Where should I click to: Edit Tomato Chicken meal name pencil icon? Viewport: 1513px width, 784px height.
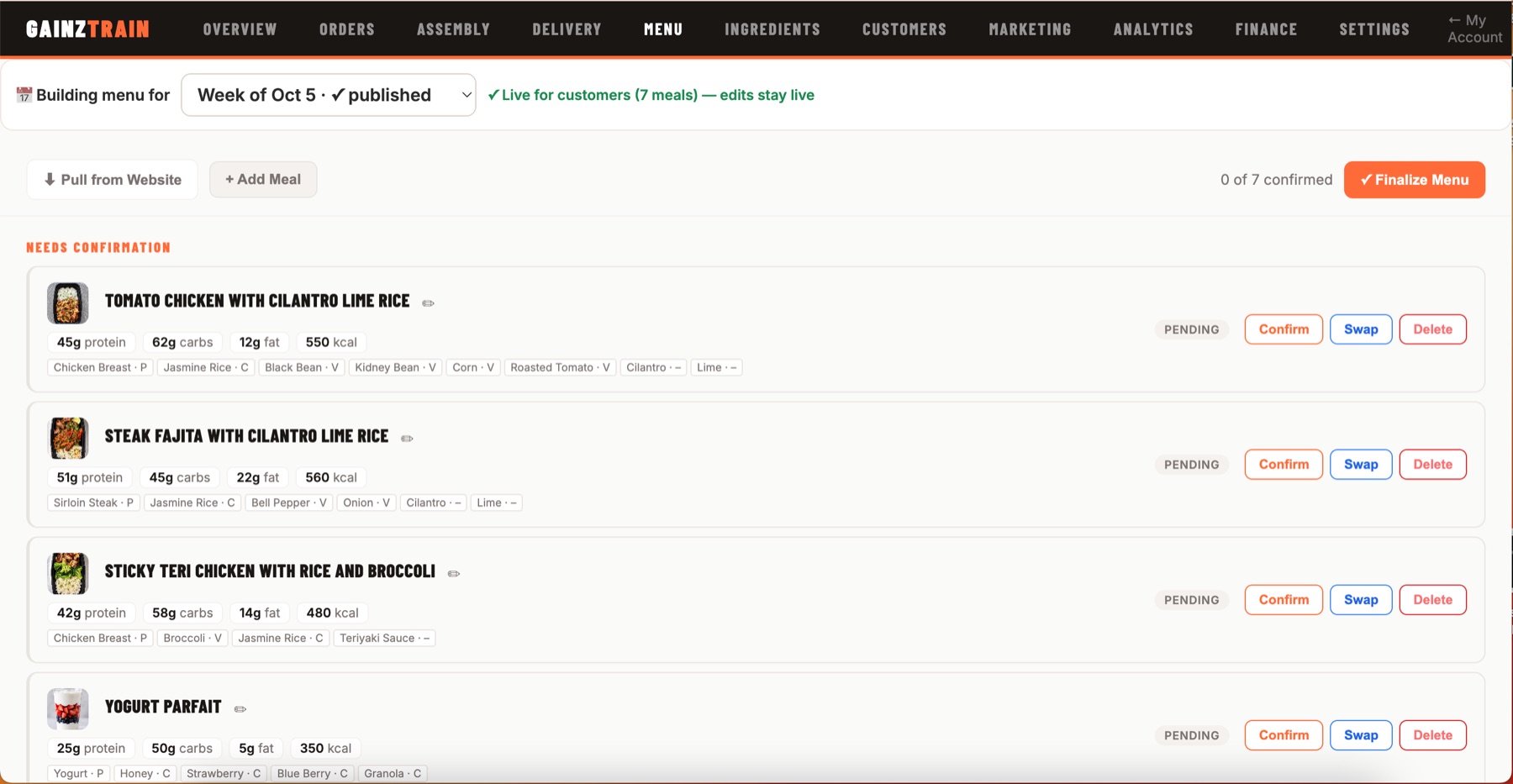(x=429, y=303)
